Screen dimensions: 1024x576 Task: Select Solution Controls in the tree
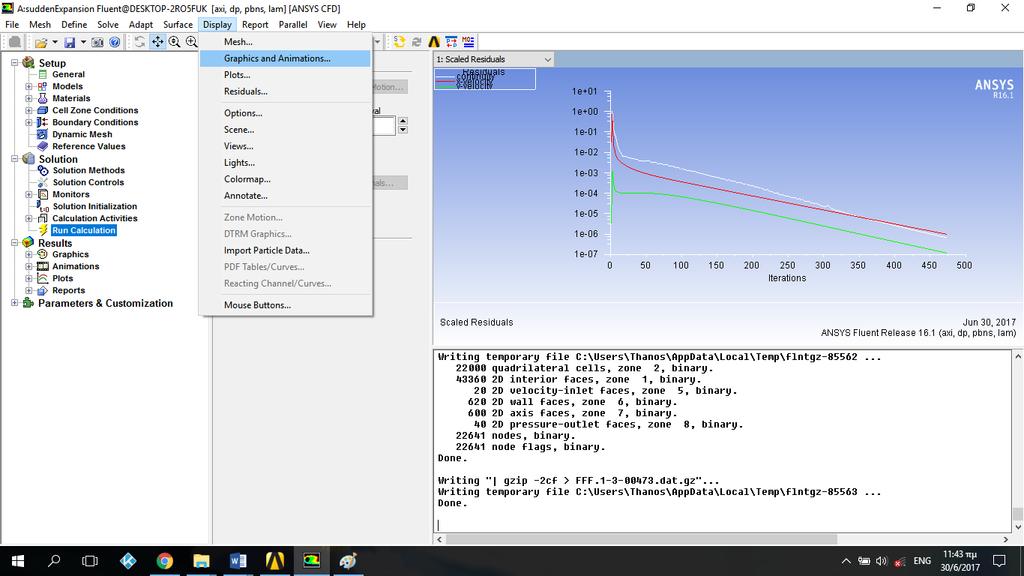88,182
